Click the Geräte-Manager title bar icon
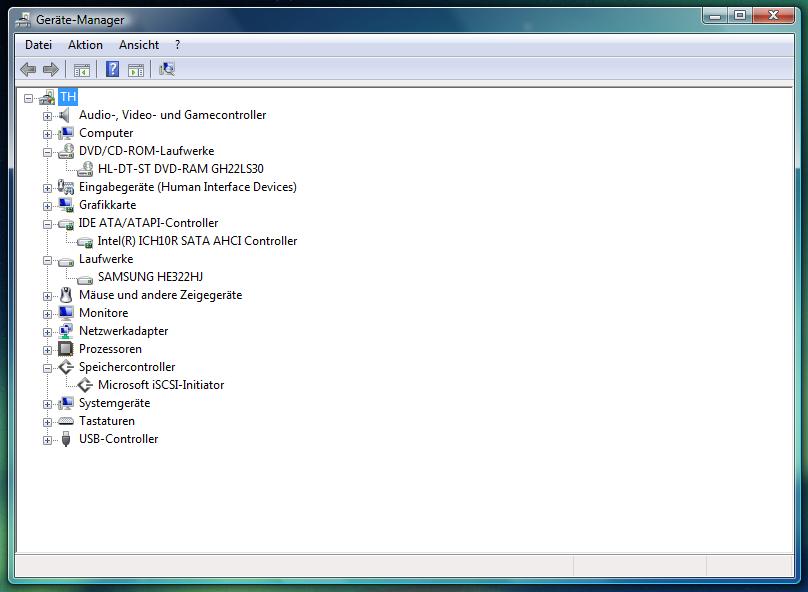The height and width of the screenshot is (592, 808). [x=23, y=20]
